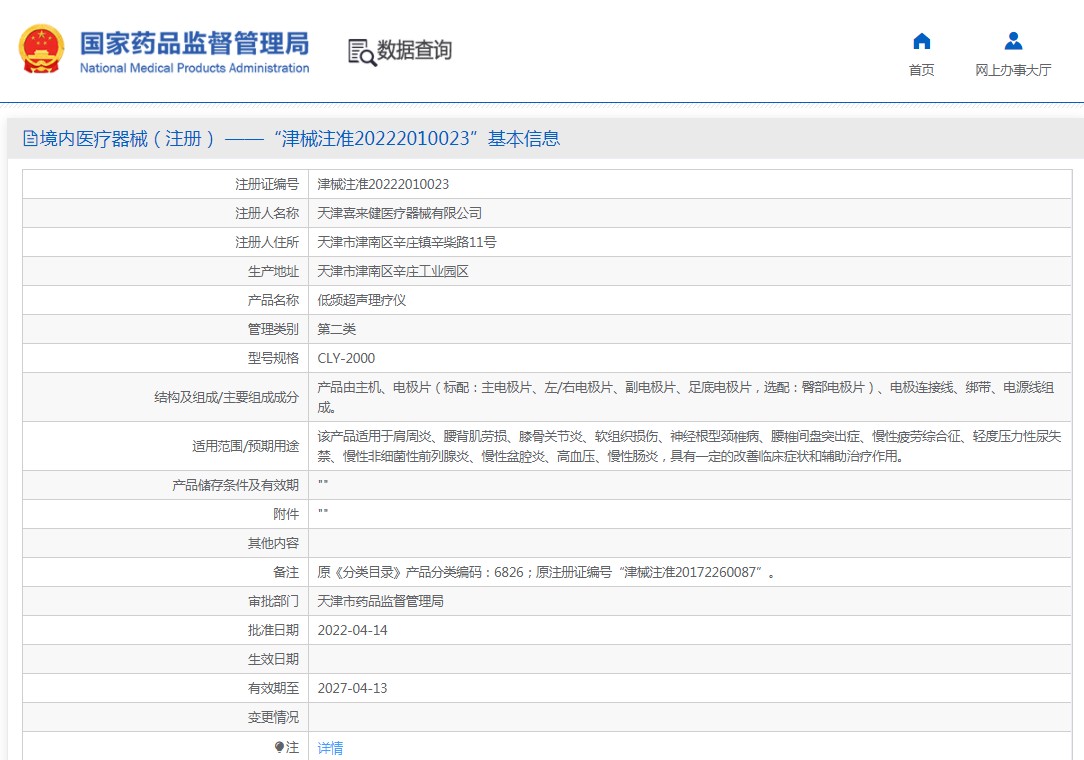Click National Medical Products Administration text
The height and width of the screenshot is (760, 1084).
click(x=194, y=68)
